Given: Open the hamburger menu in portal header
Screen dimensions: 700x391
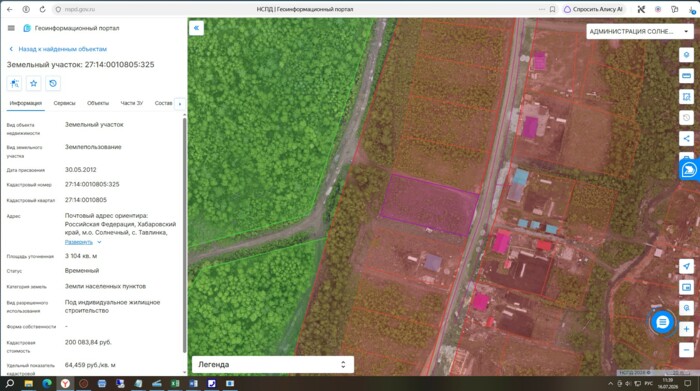Looking at the screenshot, I should coord(11,28).
